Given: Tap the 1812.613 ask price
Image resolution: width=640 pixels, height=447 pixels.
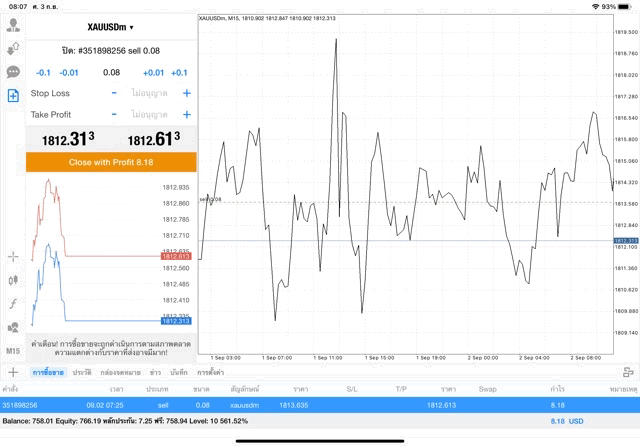Looking at the screenshot, I should [154, 139].
